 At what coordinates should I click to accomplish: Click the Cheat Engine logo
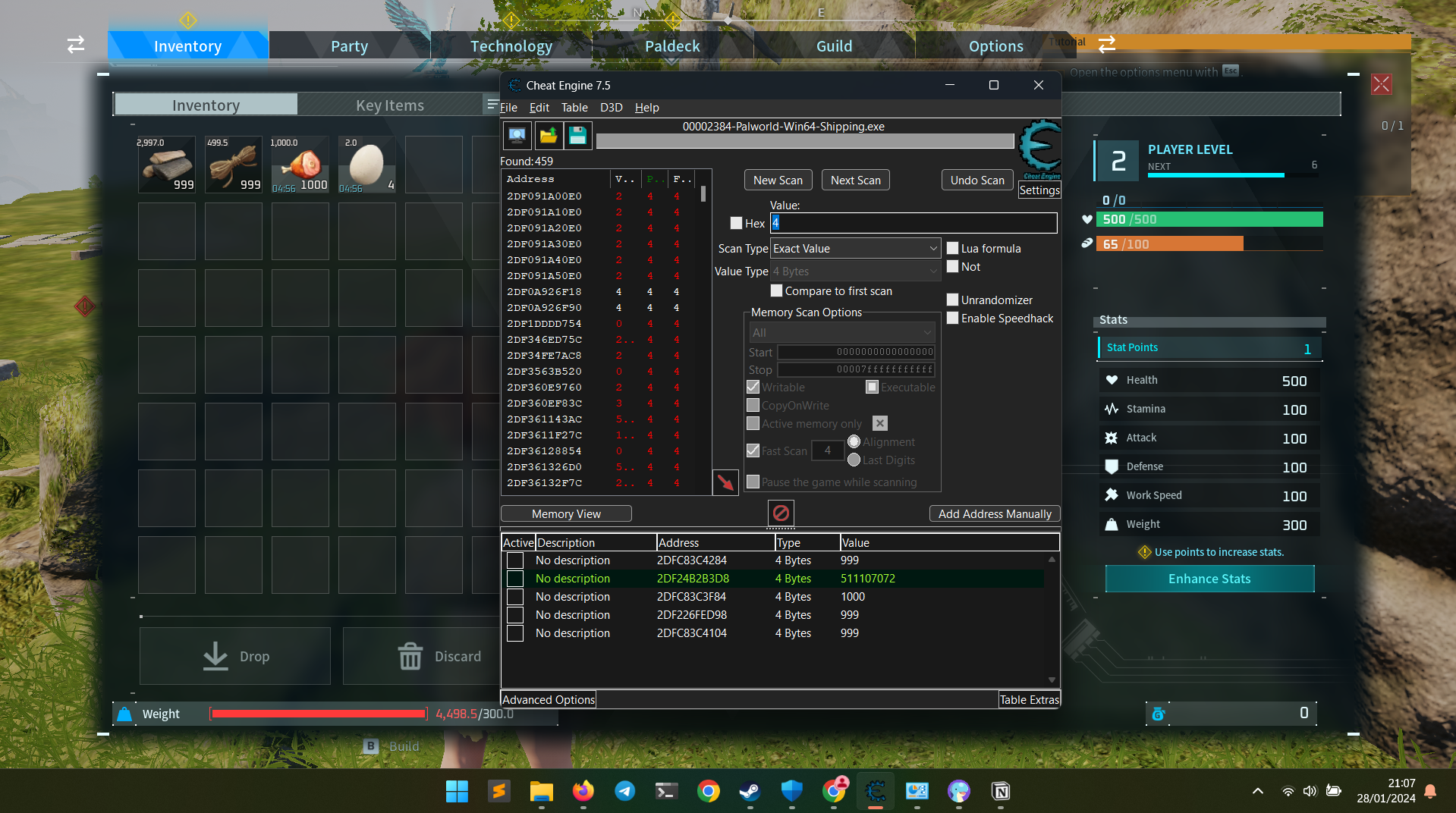1039,149
